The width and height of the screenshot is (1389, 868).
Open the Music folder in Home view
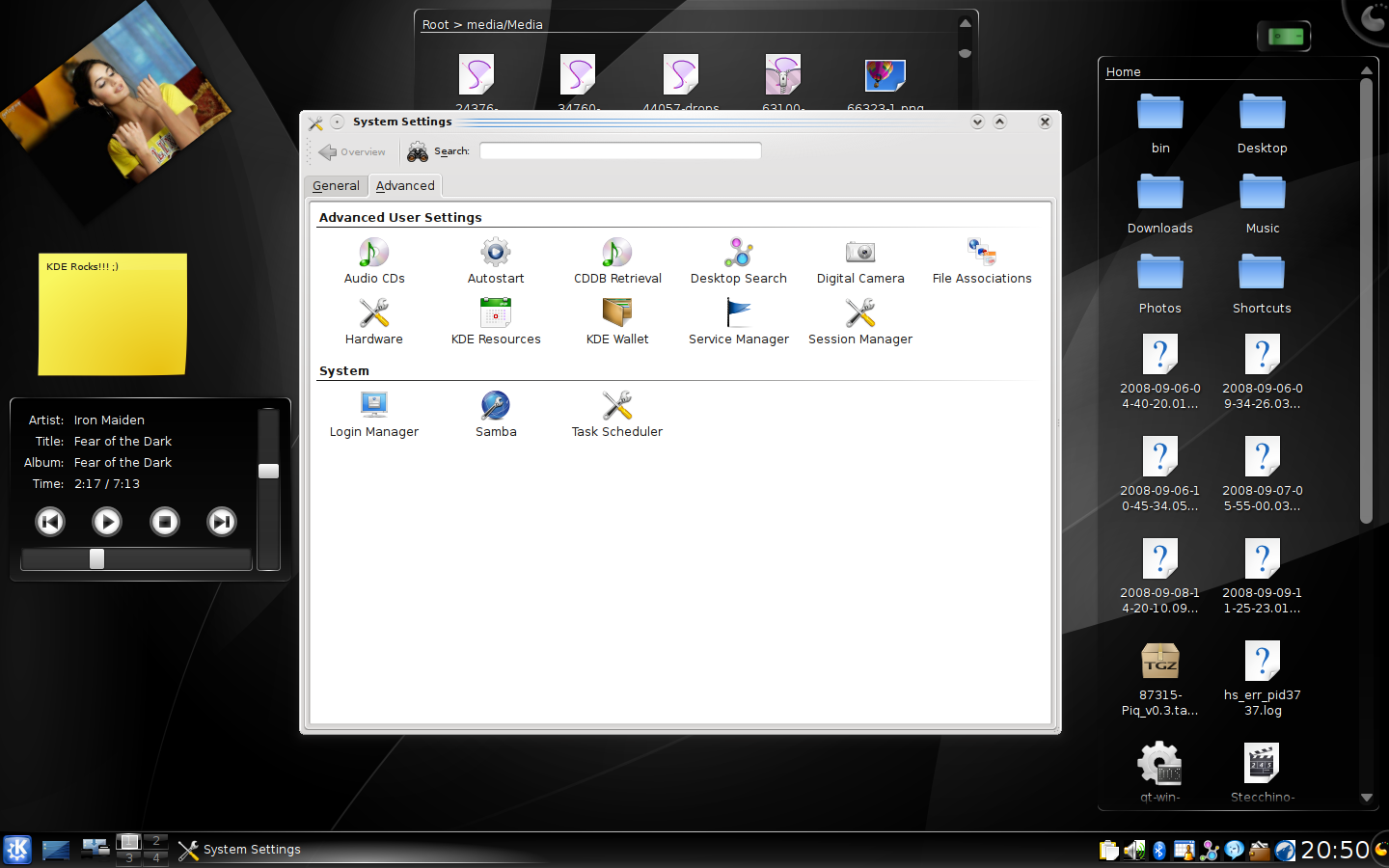pos(1263,204)
